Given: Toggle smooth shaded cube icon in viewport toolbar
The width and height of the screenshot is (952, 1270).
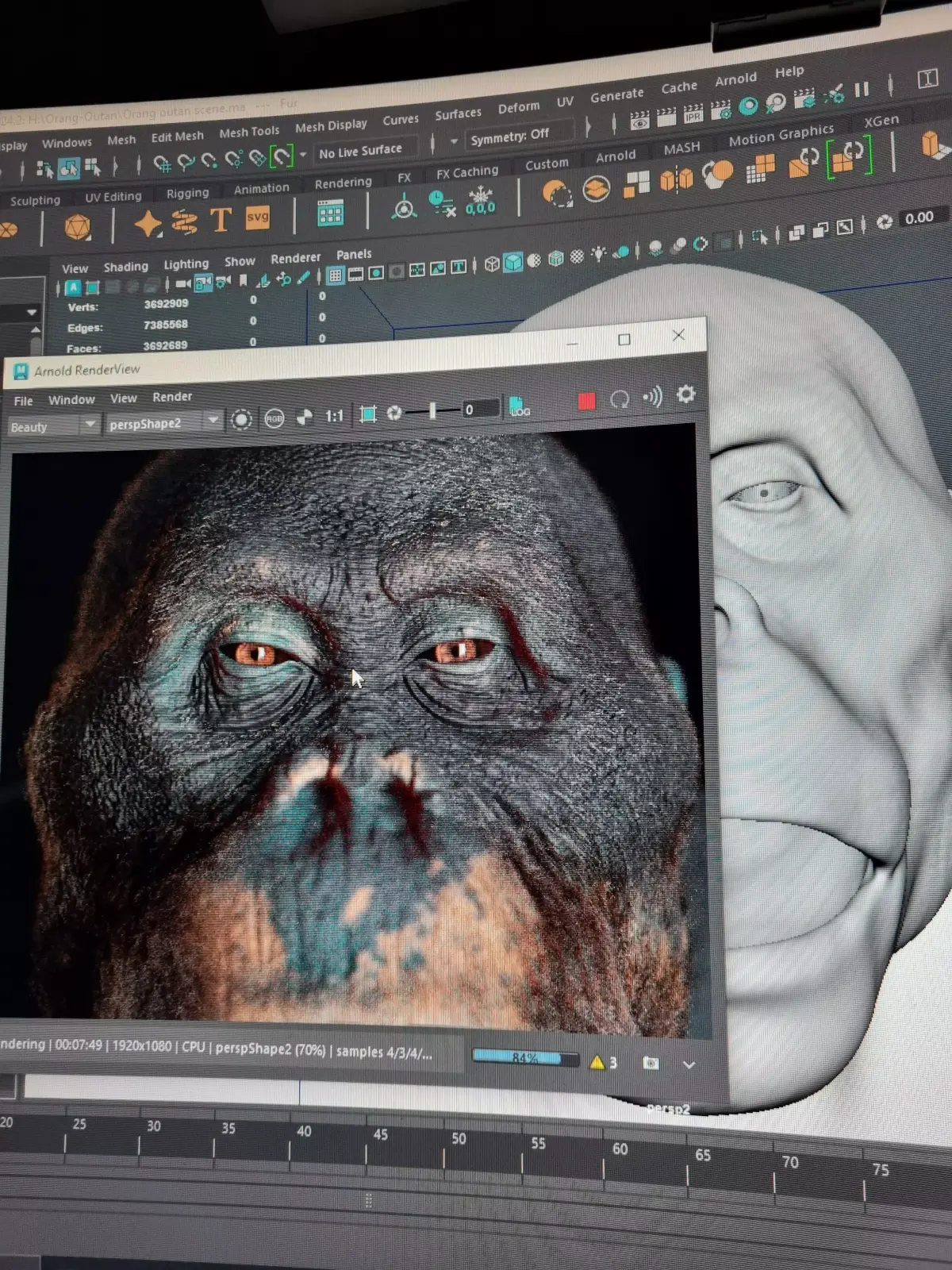Looking at the screenshot, I should pos(512,261).
